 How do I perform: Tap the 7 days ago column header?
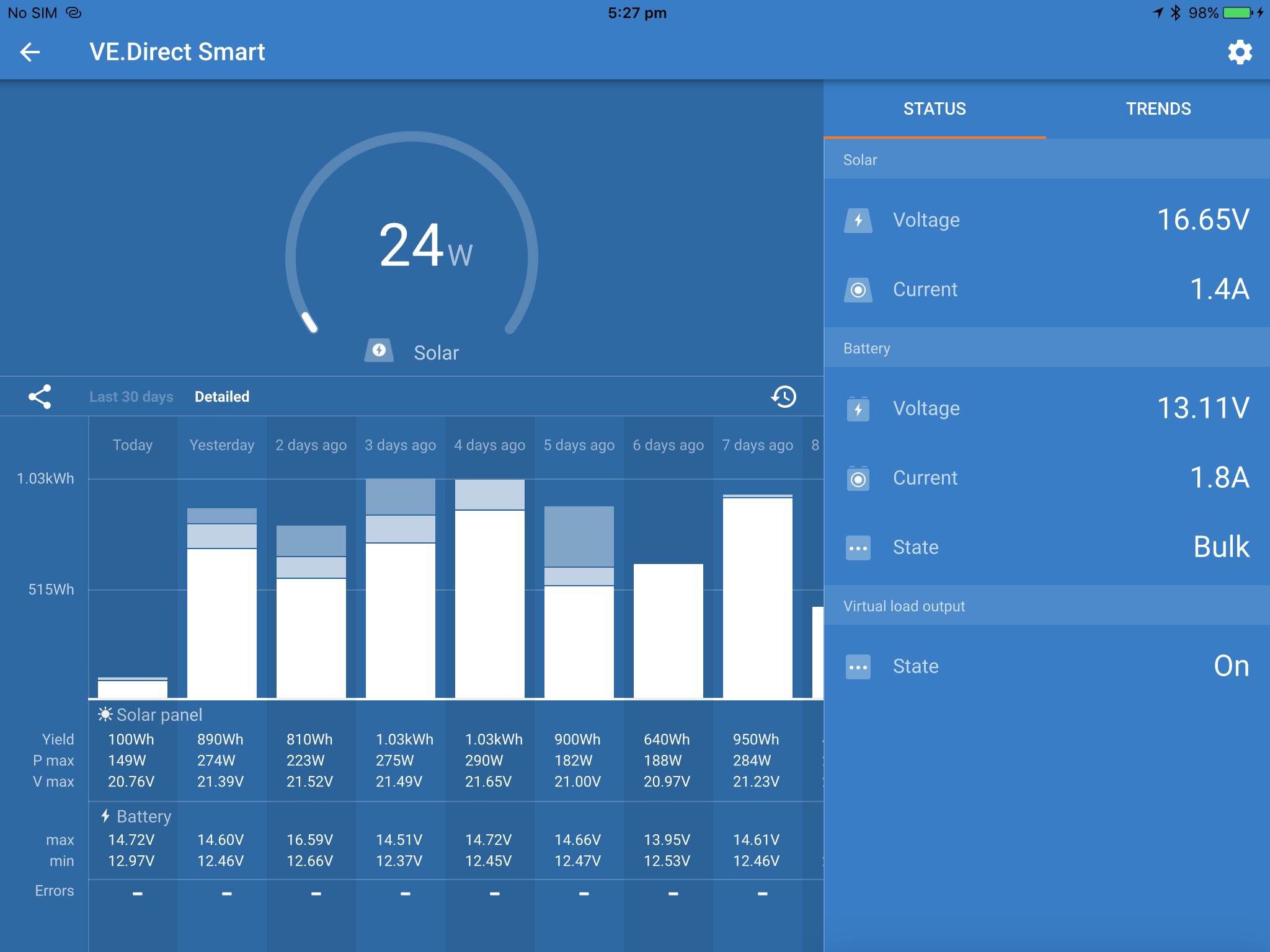coord(757,445)
